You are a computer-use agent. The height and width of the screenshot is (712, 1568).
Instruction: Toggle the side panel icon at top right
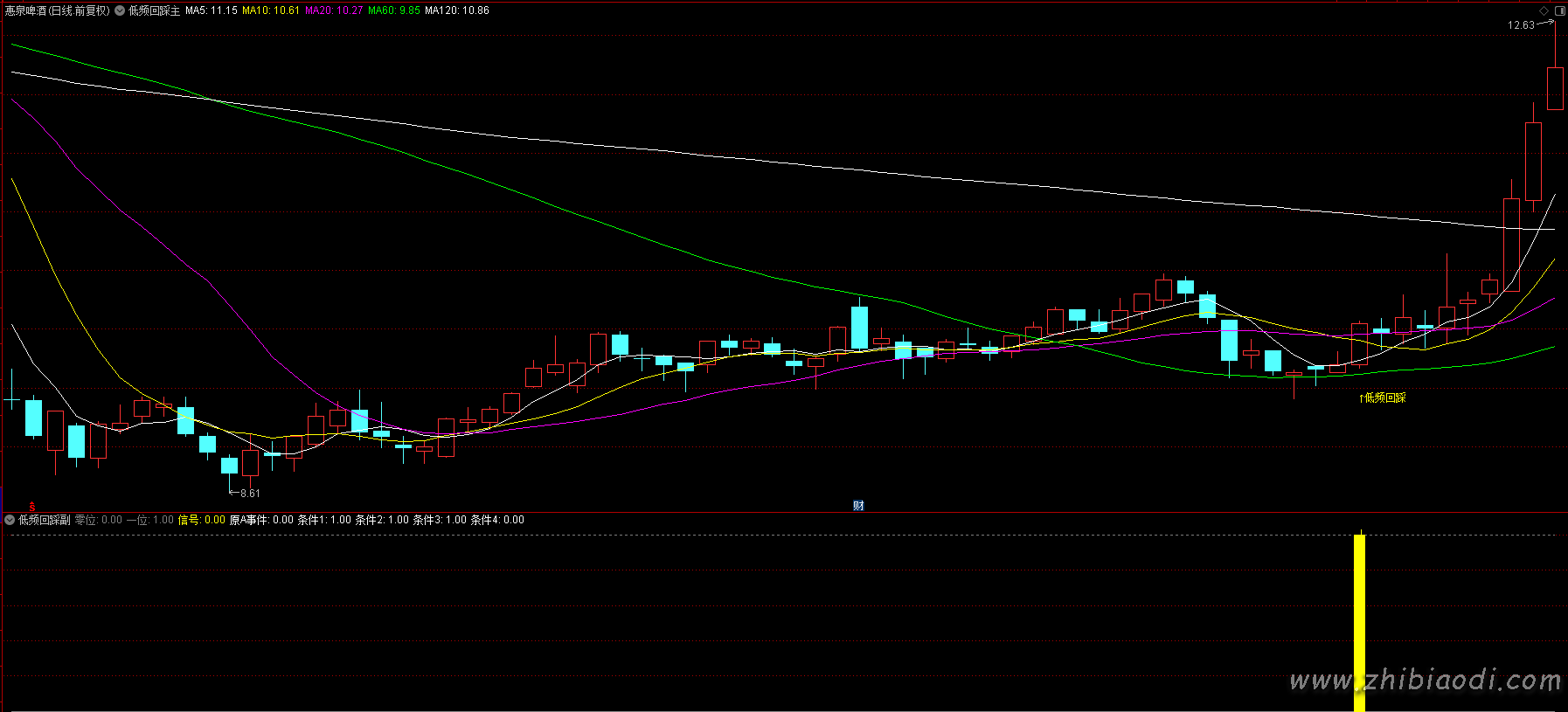[x=1559, y=10]
